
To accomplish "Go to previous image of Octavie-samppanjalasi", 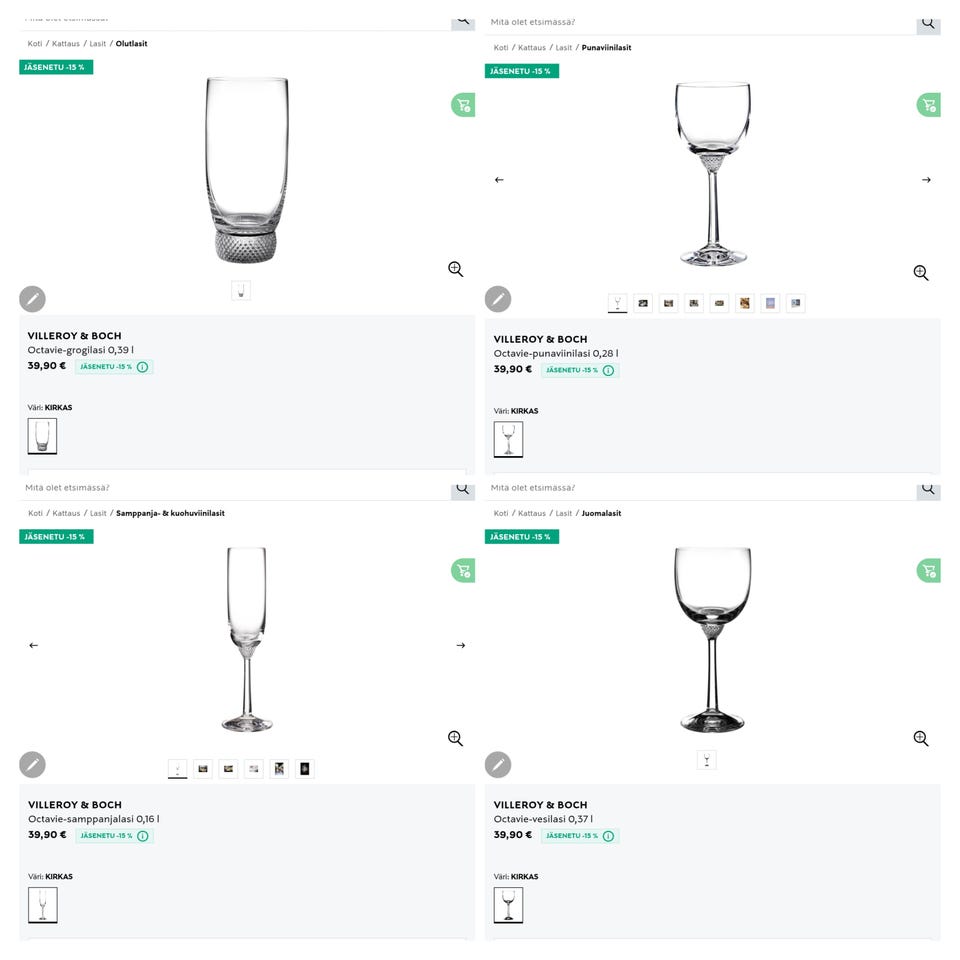I will coord(33,645).
